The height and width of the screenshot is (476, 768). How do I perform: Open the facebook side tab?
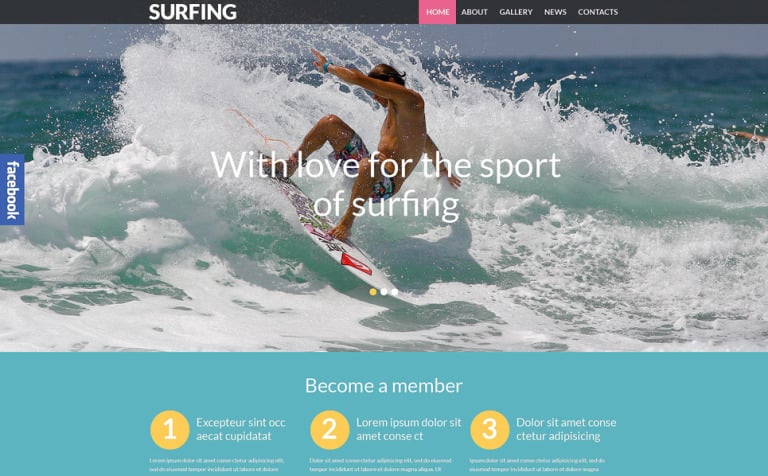tap(12, 190)
